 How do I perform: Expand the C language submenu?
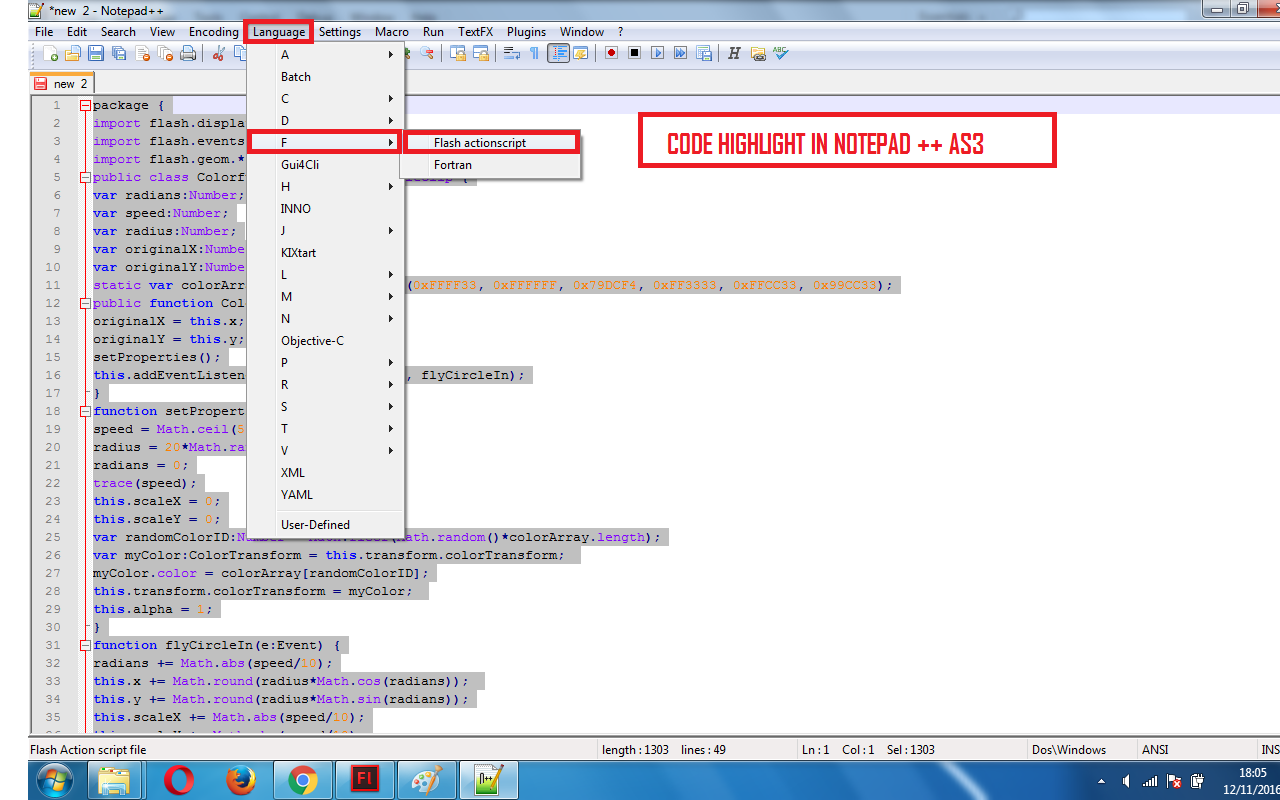[x=320, y=98]
